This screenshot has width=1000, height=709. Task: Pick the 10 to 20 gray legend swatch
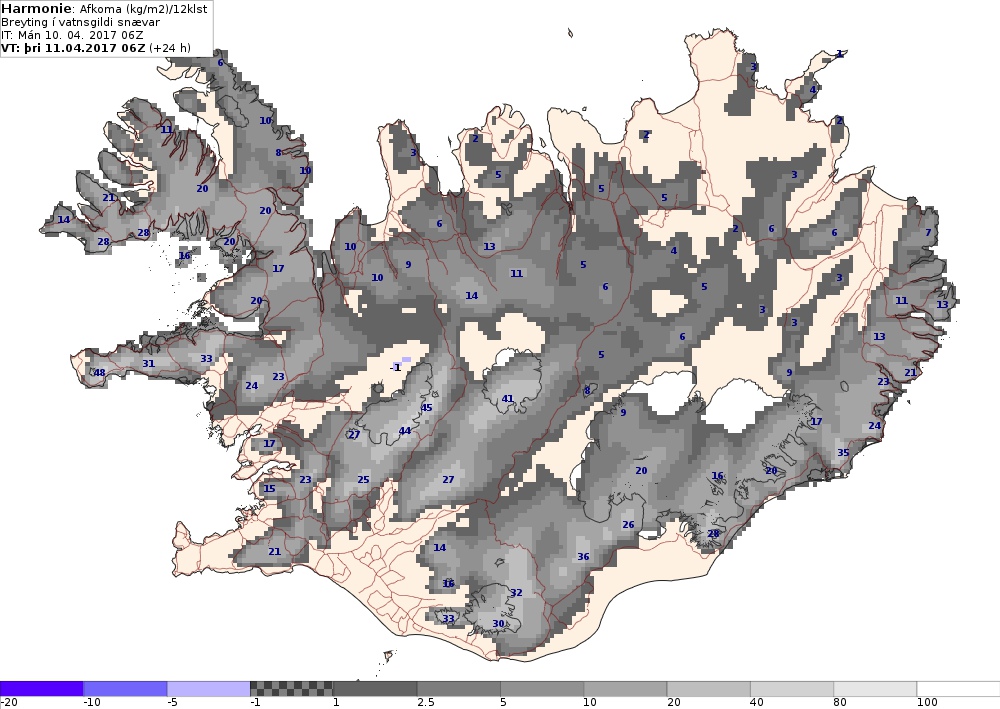[626, 689]
